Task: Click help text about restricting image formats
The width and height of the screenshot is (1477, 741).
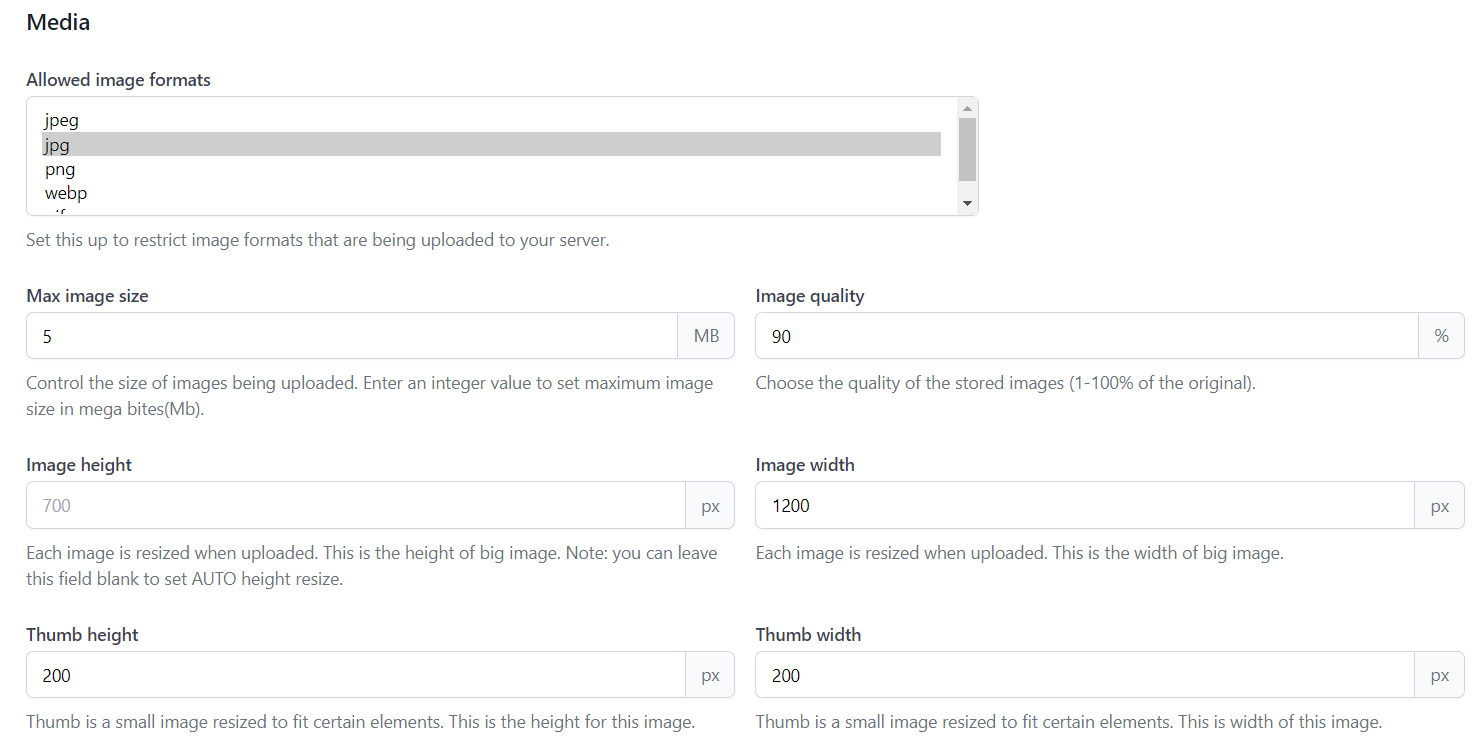Action: coord(317,241)
